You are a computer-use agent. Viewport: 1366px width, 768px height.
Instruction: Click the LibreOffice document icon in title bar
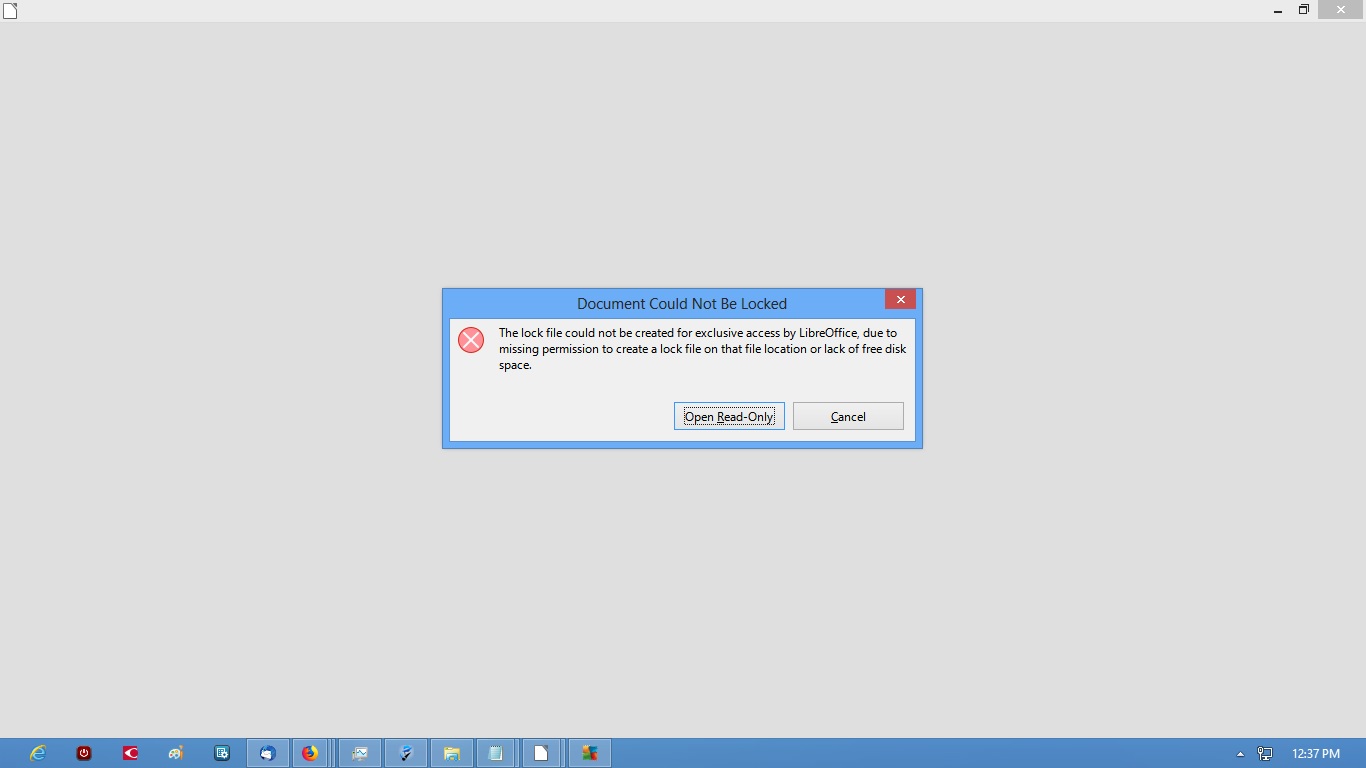pyautogui.click(x=10, y=11)
